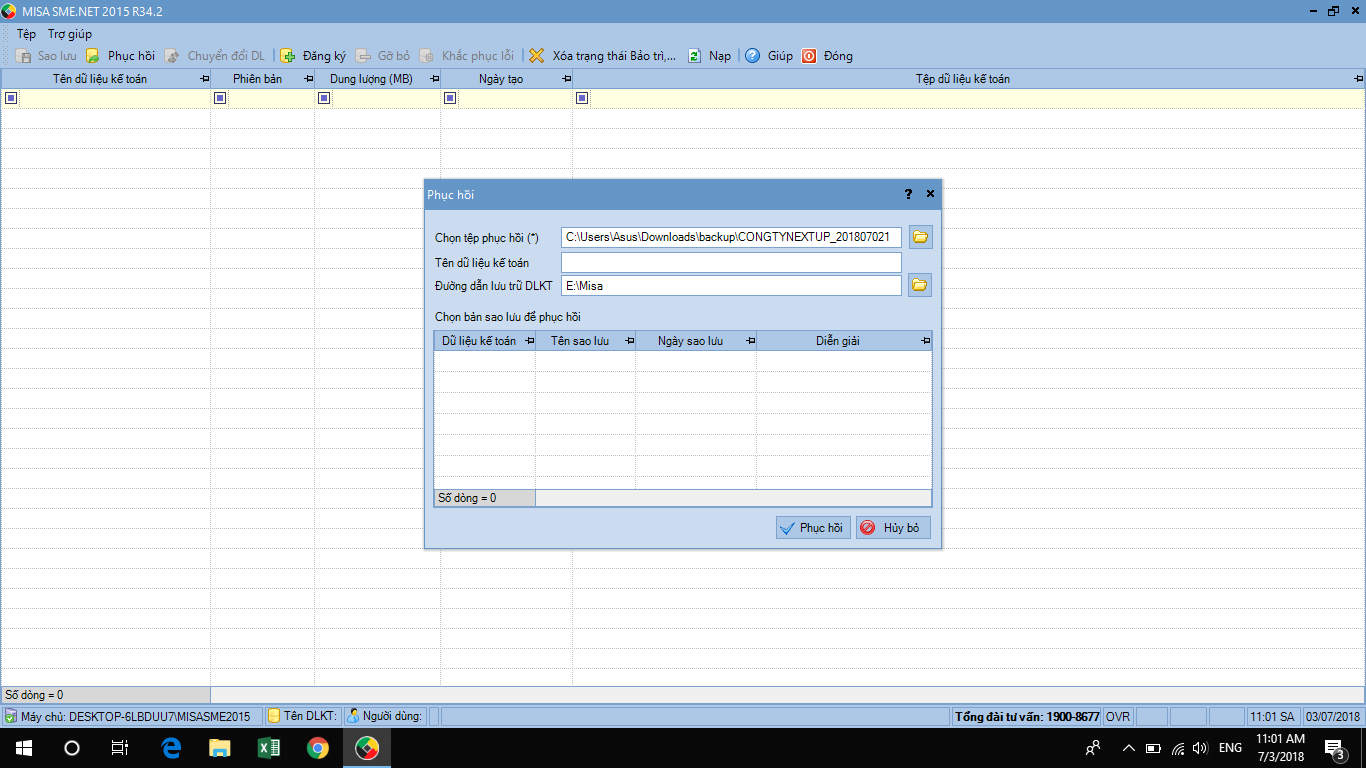Pin the Ngày sao lưu column
1366x768 pixels.
click(x=750, y=341)
